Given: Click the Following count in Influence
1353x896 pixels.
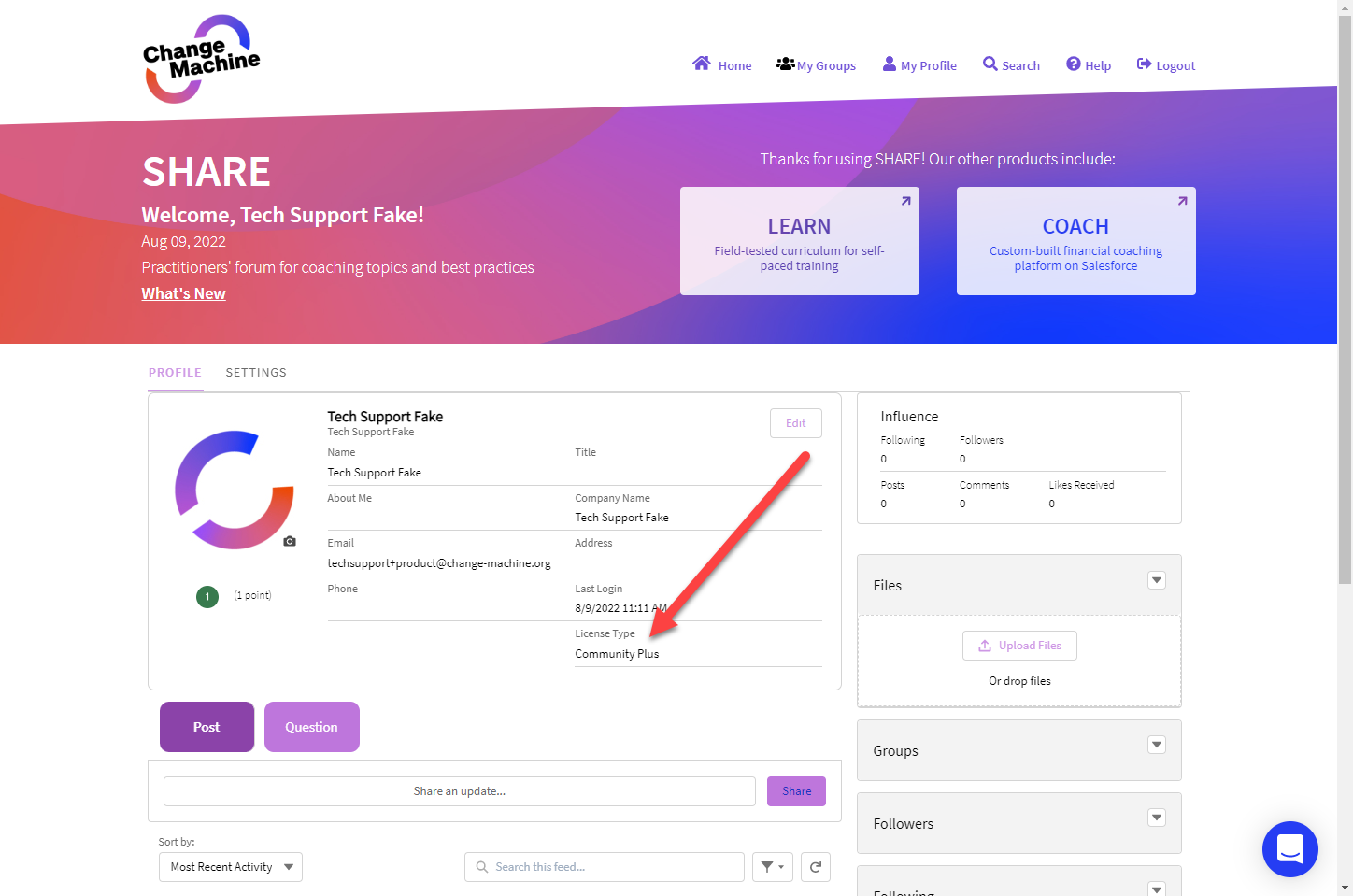Looking at the screenshot, I should (x=884, y=459).
